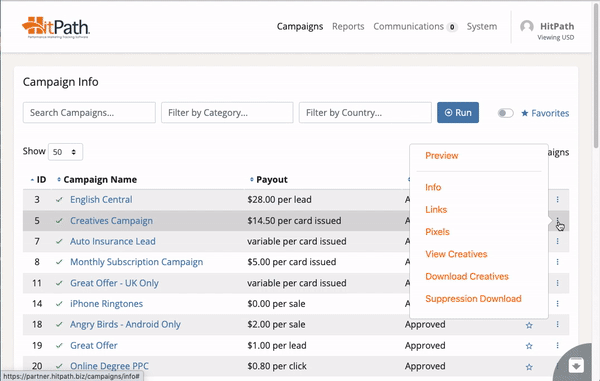Open the Monthly Subscription Campaign link

coord(137,262)
